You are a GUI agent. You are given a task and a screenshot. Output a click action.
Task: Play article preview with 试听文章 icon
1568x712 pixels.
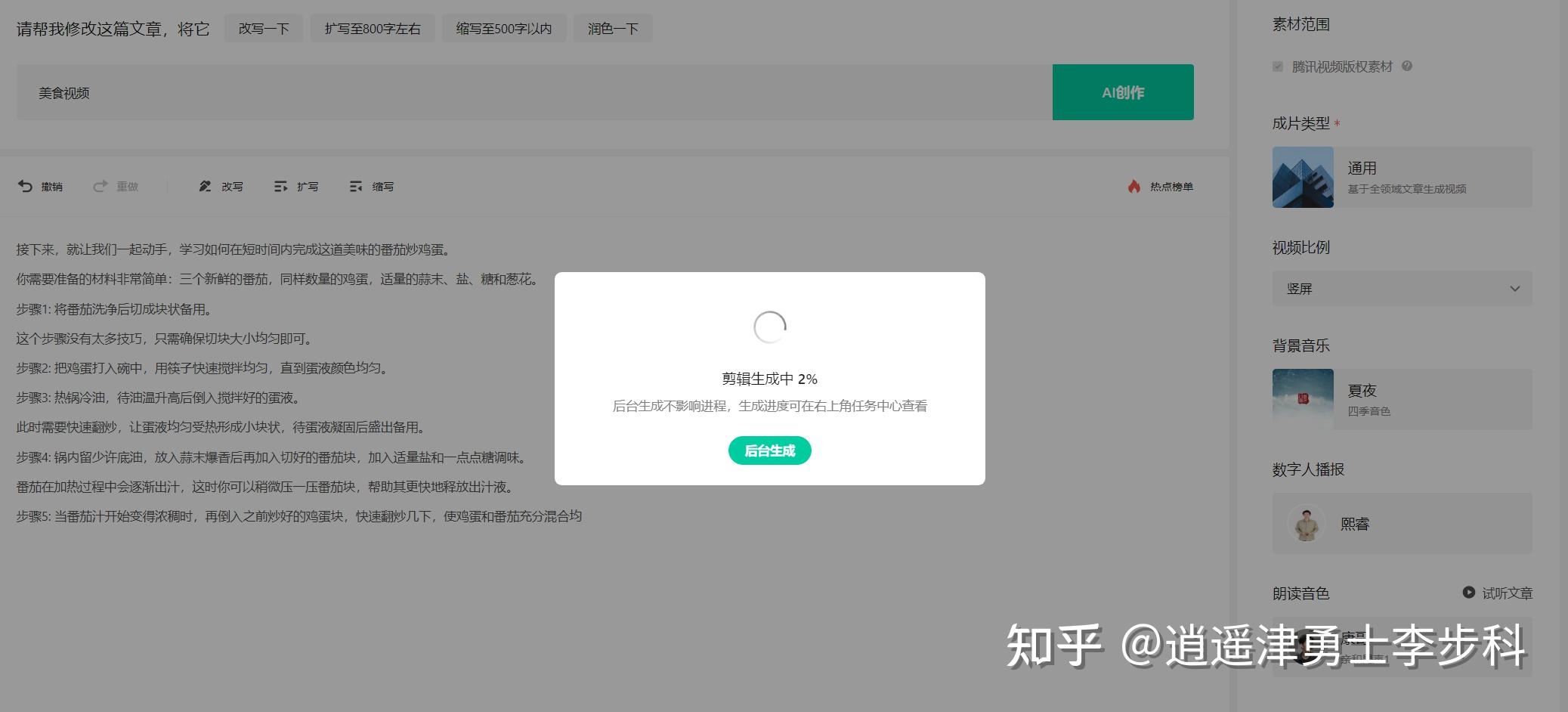coord(1468,593)
